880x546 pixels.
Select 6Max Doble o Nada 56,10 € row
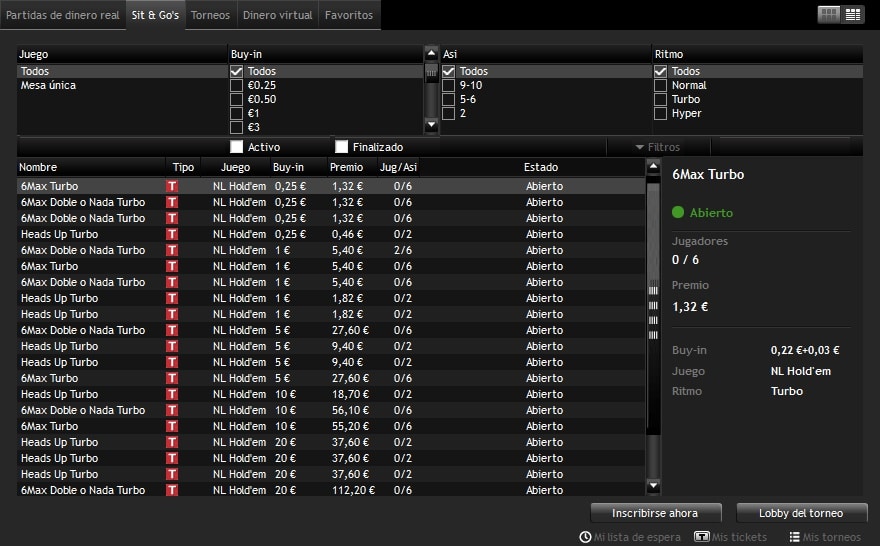pyautogui.click(x=331, y=410)
